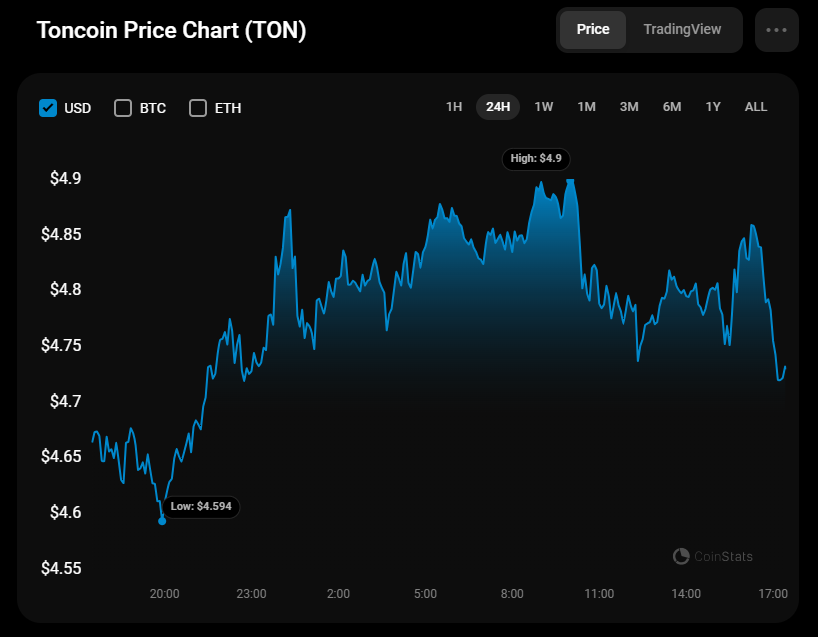818x637 pixels.
Task: Click the chart peak at High $4.9
Action: click(x=570, y=181)
